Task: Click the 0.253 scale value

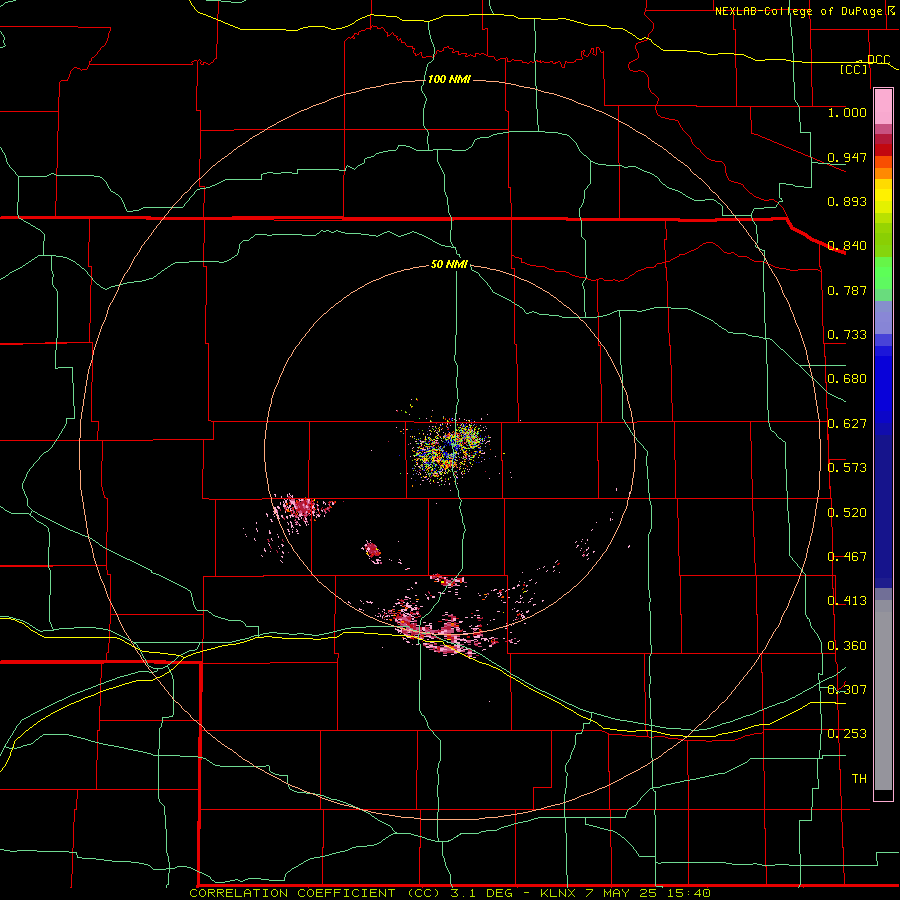Action: (x=847, y=734)
